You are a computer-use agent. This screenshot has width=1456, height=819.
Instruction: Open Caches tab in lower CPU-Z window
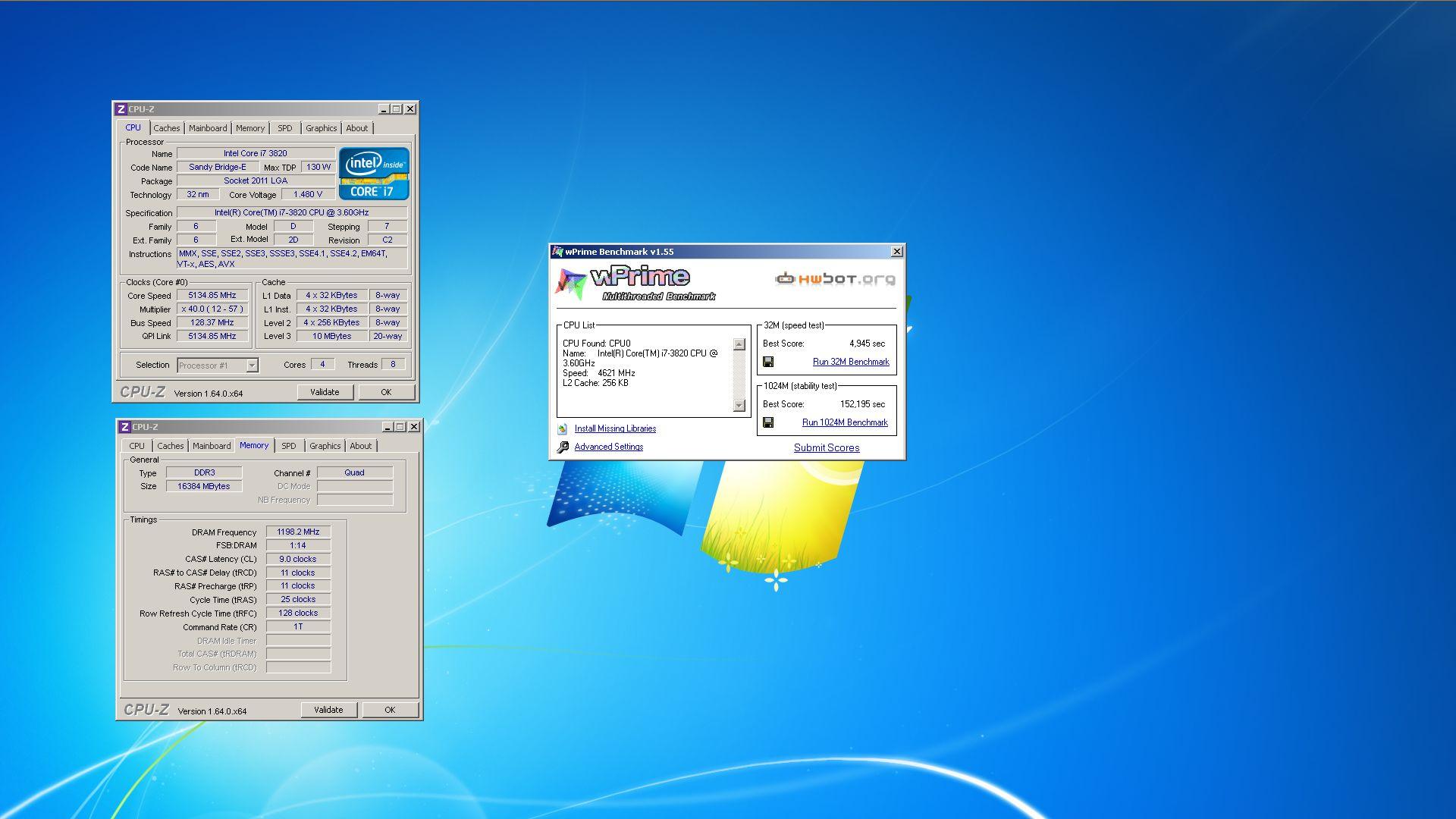(x=171, y=446)
